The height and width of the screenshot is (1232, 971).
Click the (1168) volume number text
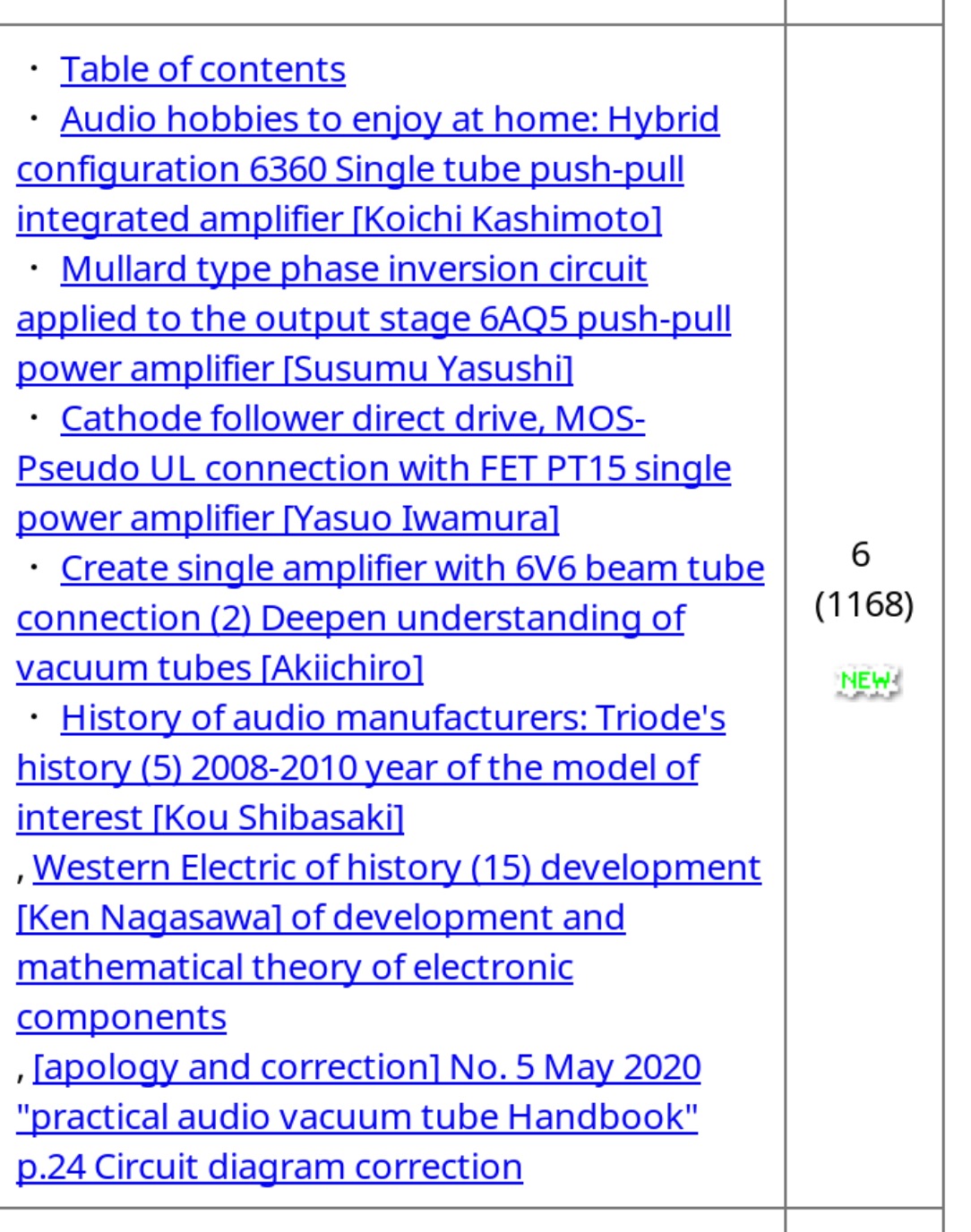pos(864,604)
